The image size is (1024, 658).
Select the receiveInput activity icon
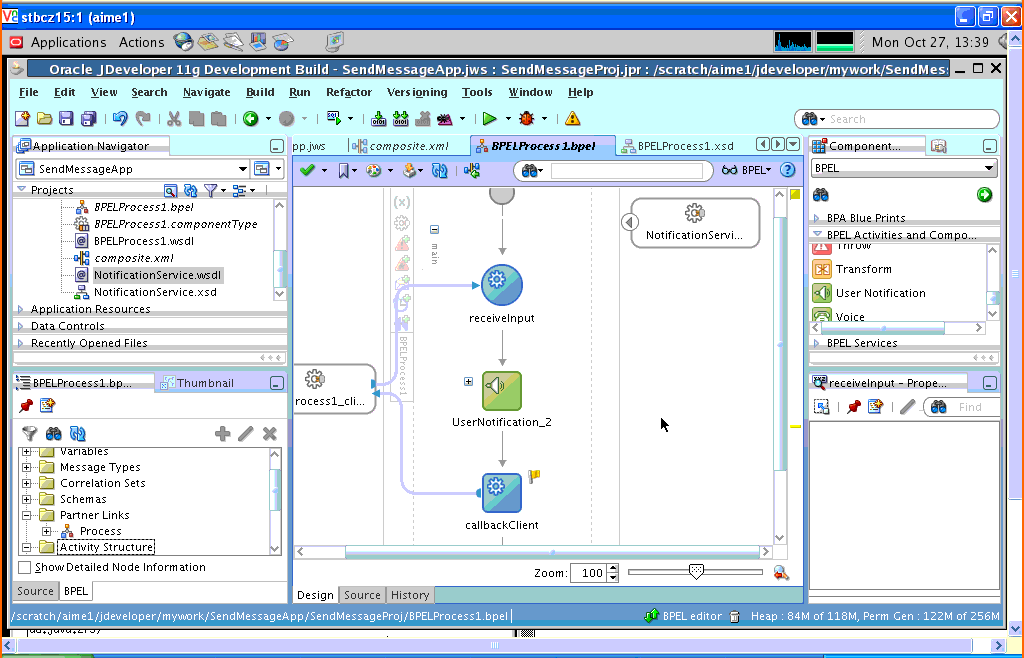pos(502,285)
